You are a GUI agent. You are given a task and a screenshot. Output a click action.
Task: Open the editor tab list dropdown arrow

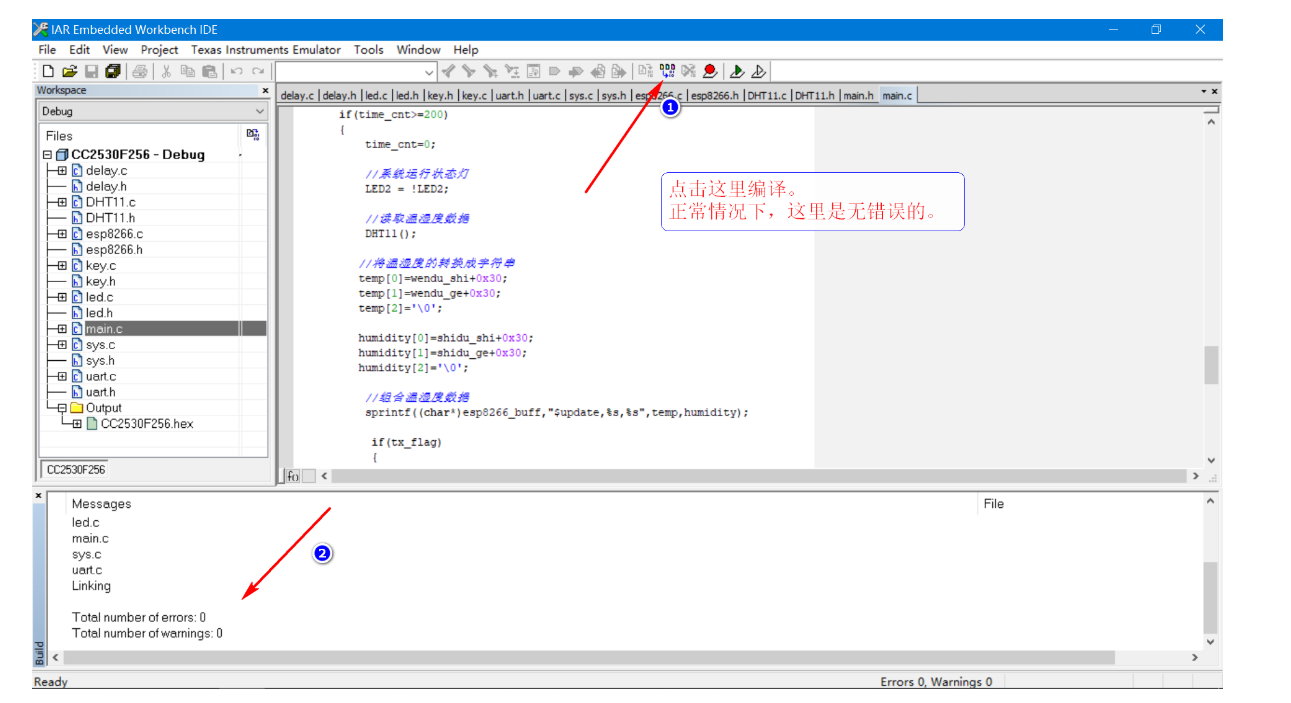click(1204, 91)
